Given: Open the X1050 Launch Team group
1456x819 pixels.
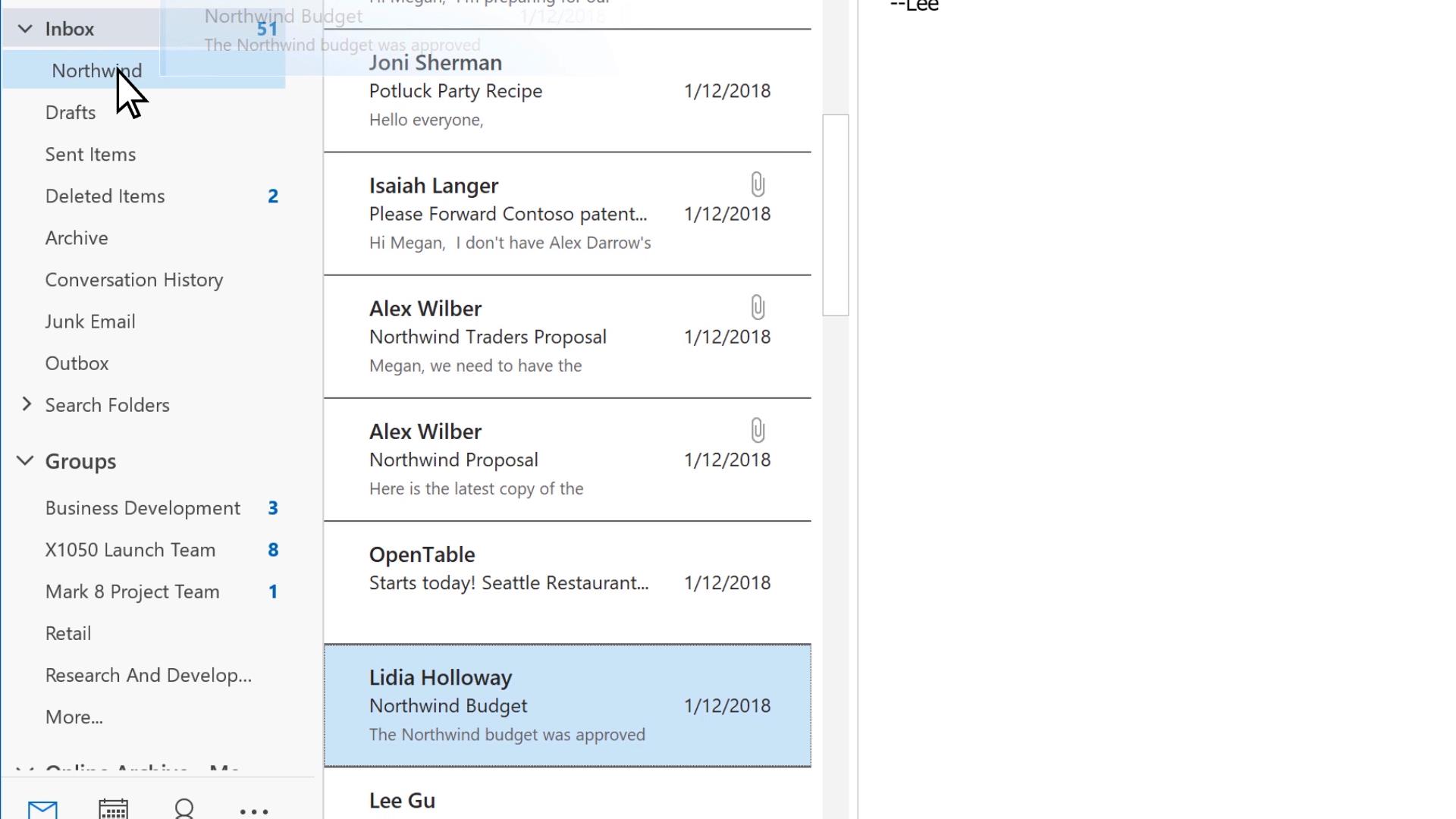Looking at the screenshot, I should tap(130, 550).
